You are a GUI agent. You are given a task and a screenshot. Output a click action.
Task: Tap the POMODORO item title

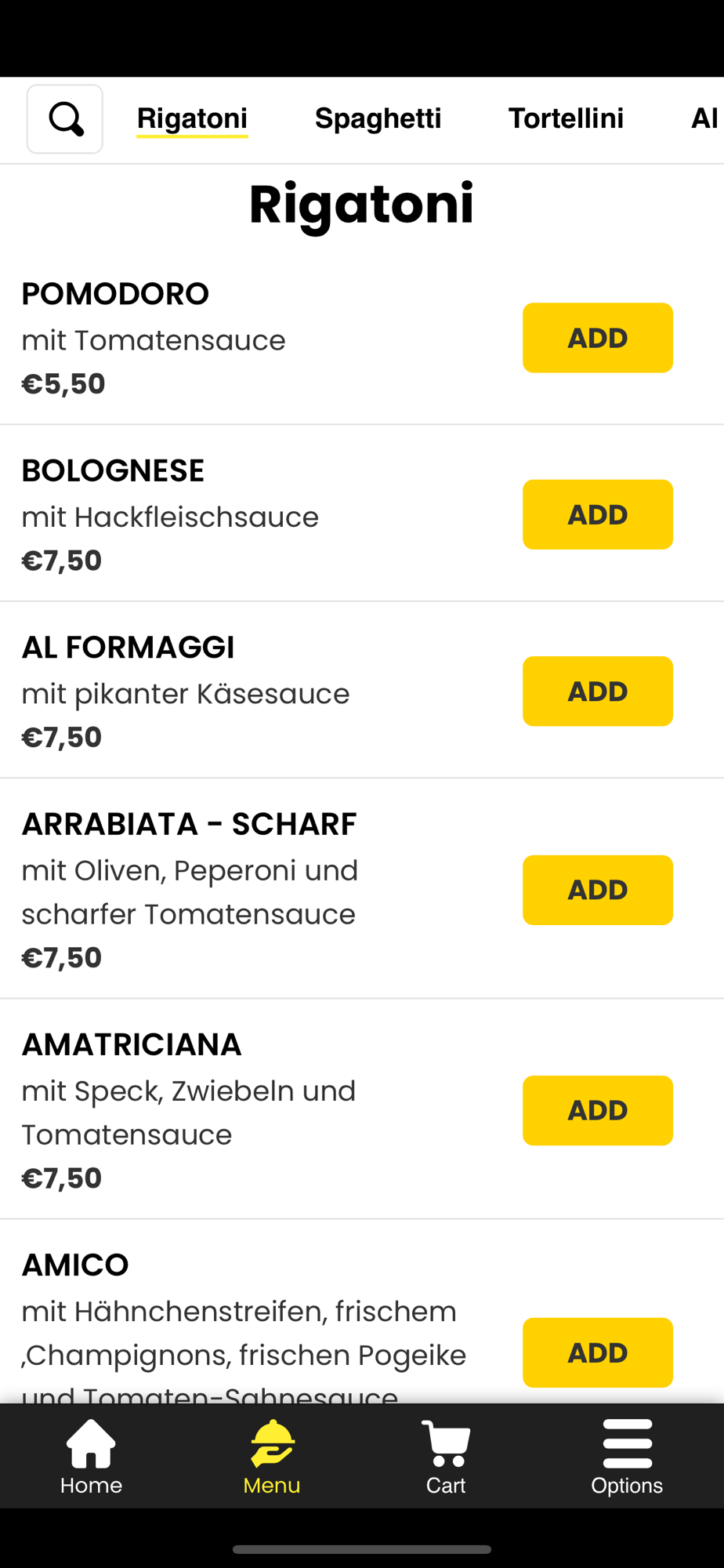(115, 294)
